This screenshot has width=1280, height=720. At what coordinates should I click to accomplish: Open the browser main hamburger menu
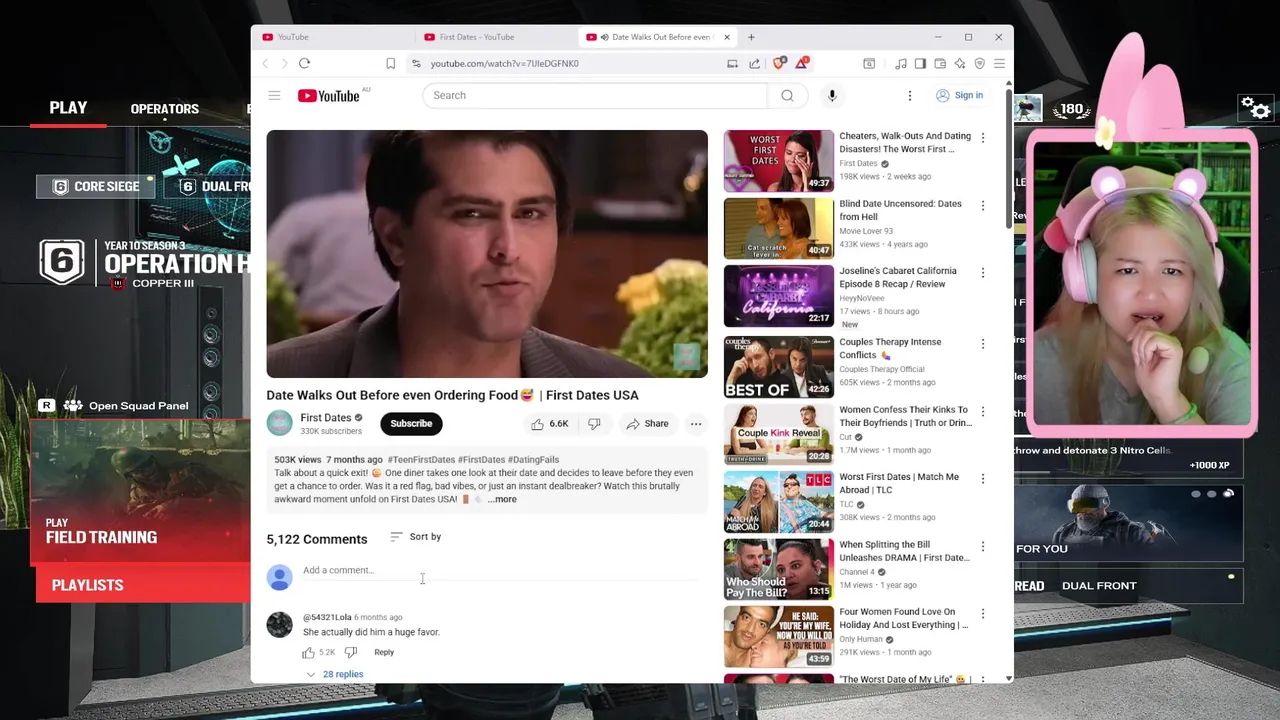[x=999, y=63]
